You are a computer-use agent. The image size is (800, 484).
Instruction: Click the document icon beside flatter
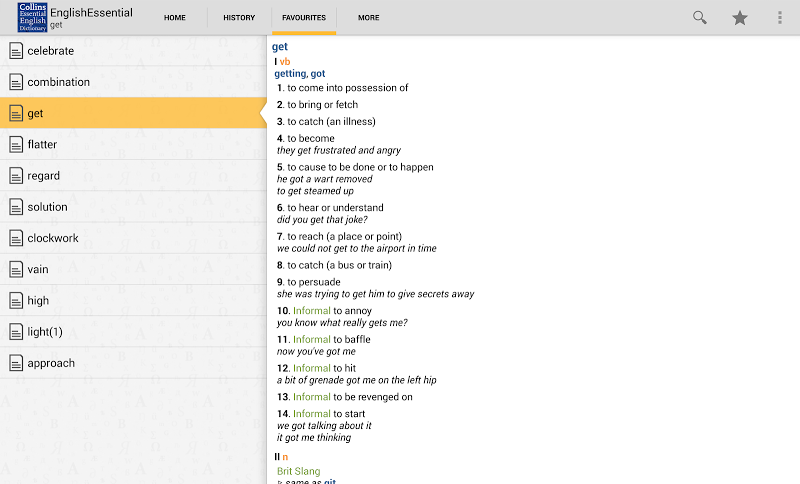pyautogui.click(x=16, y=144)
